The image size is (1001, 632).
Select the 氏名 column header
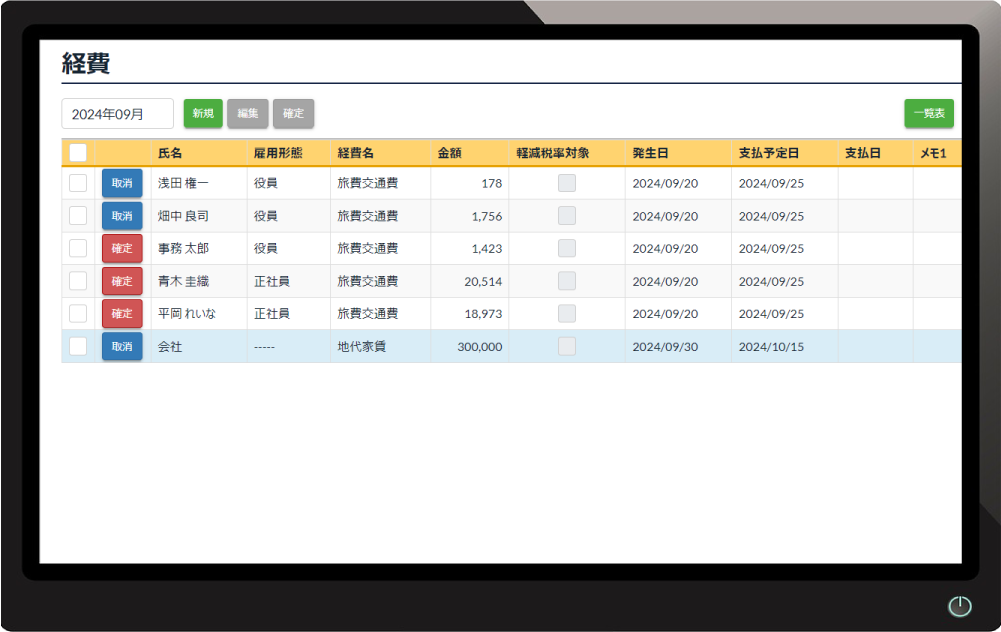coord(170,154)
